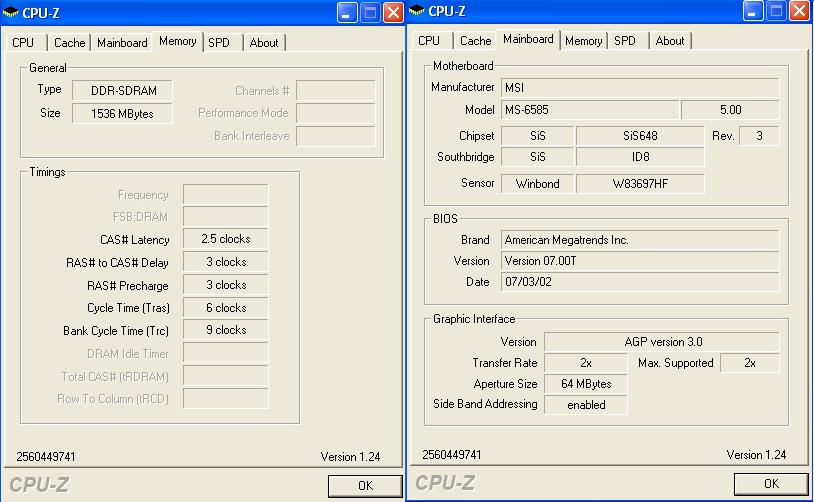The image size is (814, 502).
Task: Select the CAS# Latency value 2.5 clocks
Action: (226, 239)
